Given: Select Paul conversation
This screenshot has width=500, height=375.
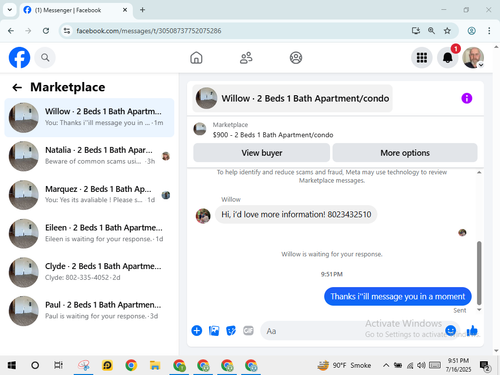Looking at the screenshot, I should [x=89, y=311].
